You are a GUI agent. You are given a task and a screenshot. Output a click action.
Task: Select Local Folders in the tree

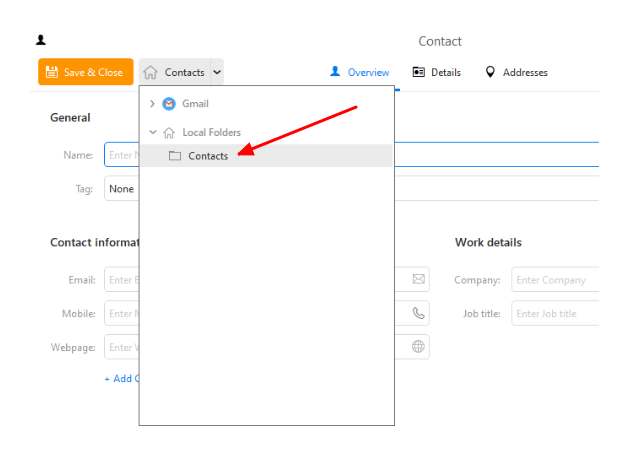pyautogui.click(x=211, y=132)
